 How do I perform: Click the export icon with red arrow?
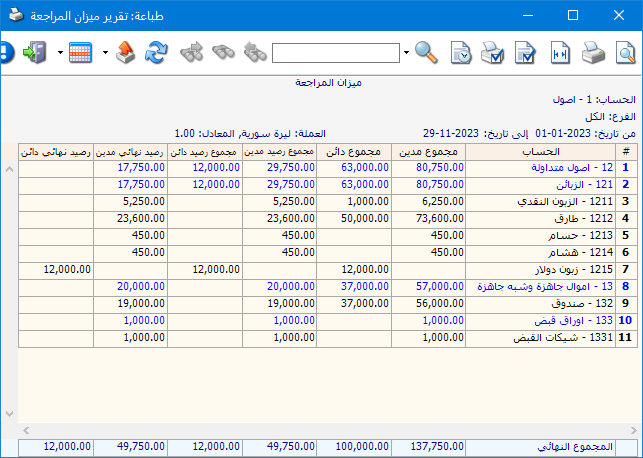click(x=125, y=52)
